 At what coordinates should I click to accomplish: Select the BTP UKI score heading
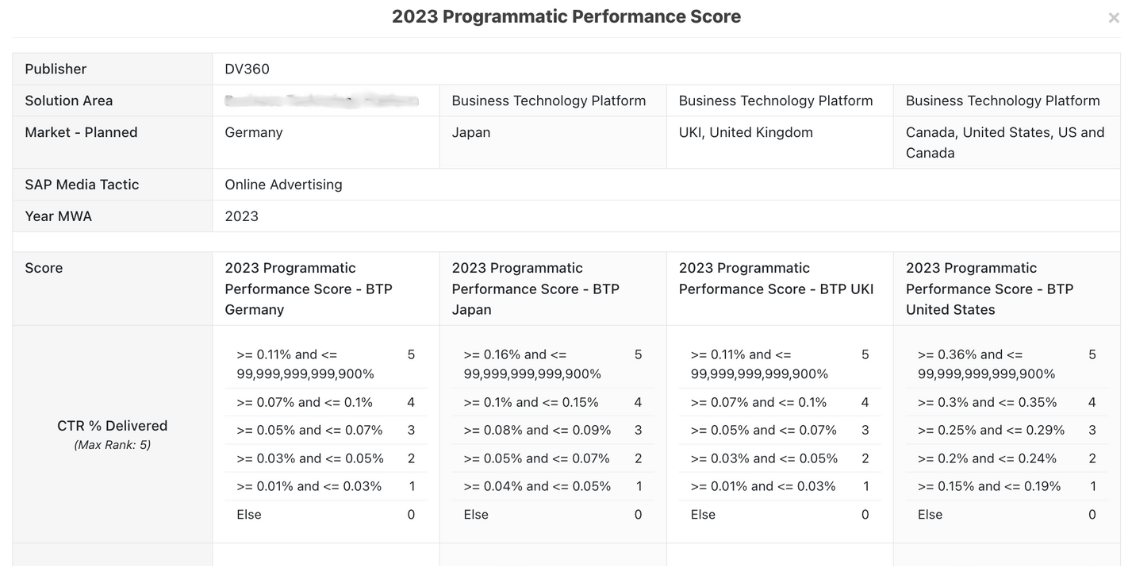click(776, 279)
